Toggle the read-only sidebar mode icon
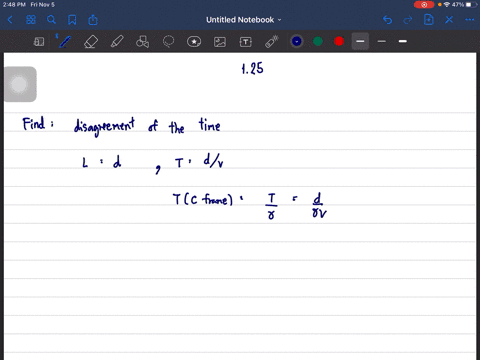The image size is (480, 360). tap(39, 42)
